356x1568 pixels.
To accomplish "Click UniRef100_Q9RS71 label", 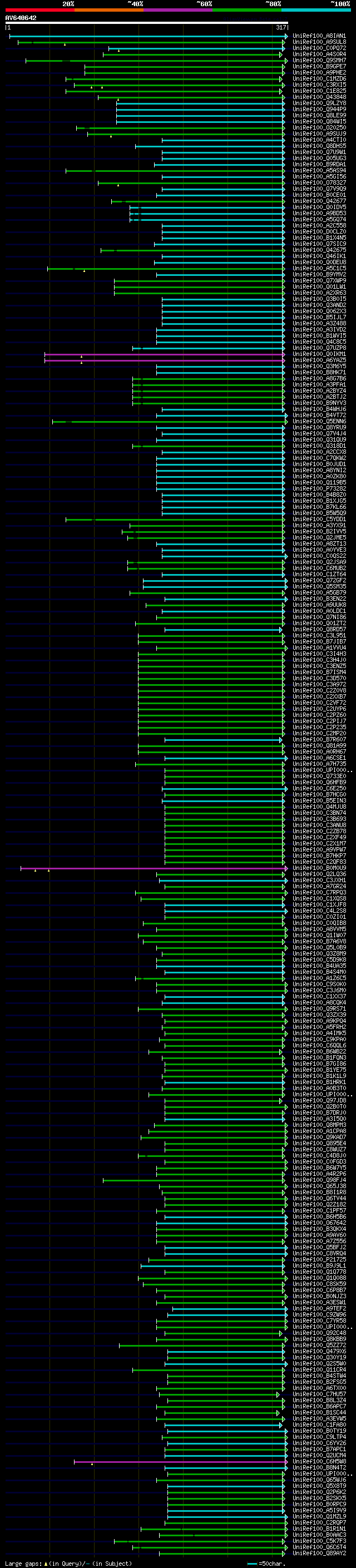I will click(319, 1008).
